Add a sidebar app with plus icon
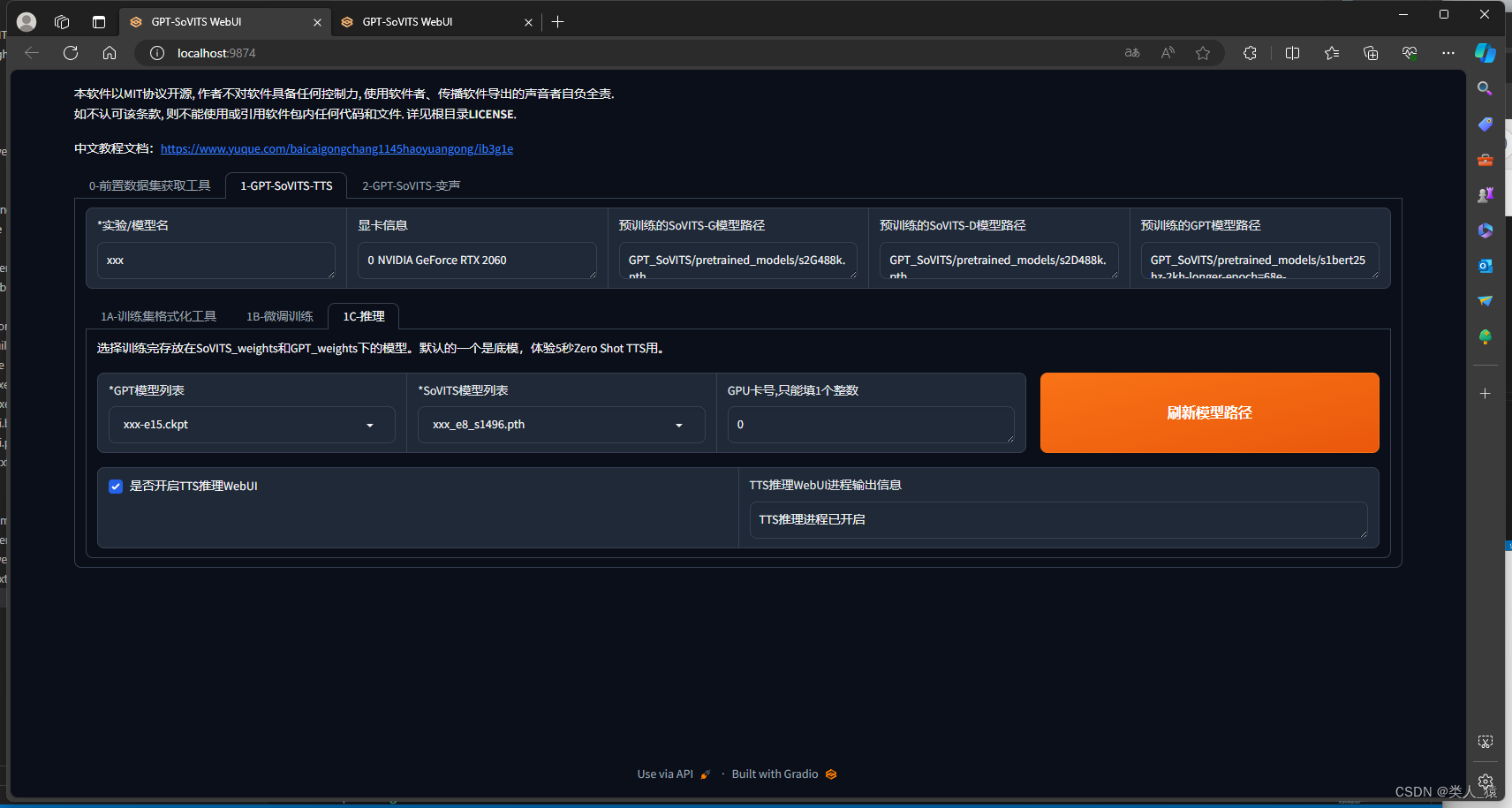 tap(1486, 394)
